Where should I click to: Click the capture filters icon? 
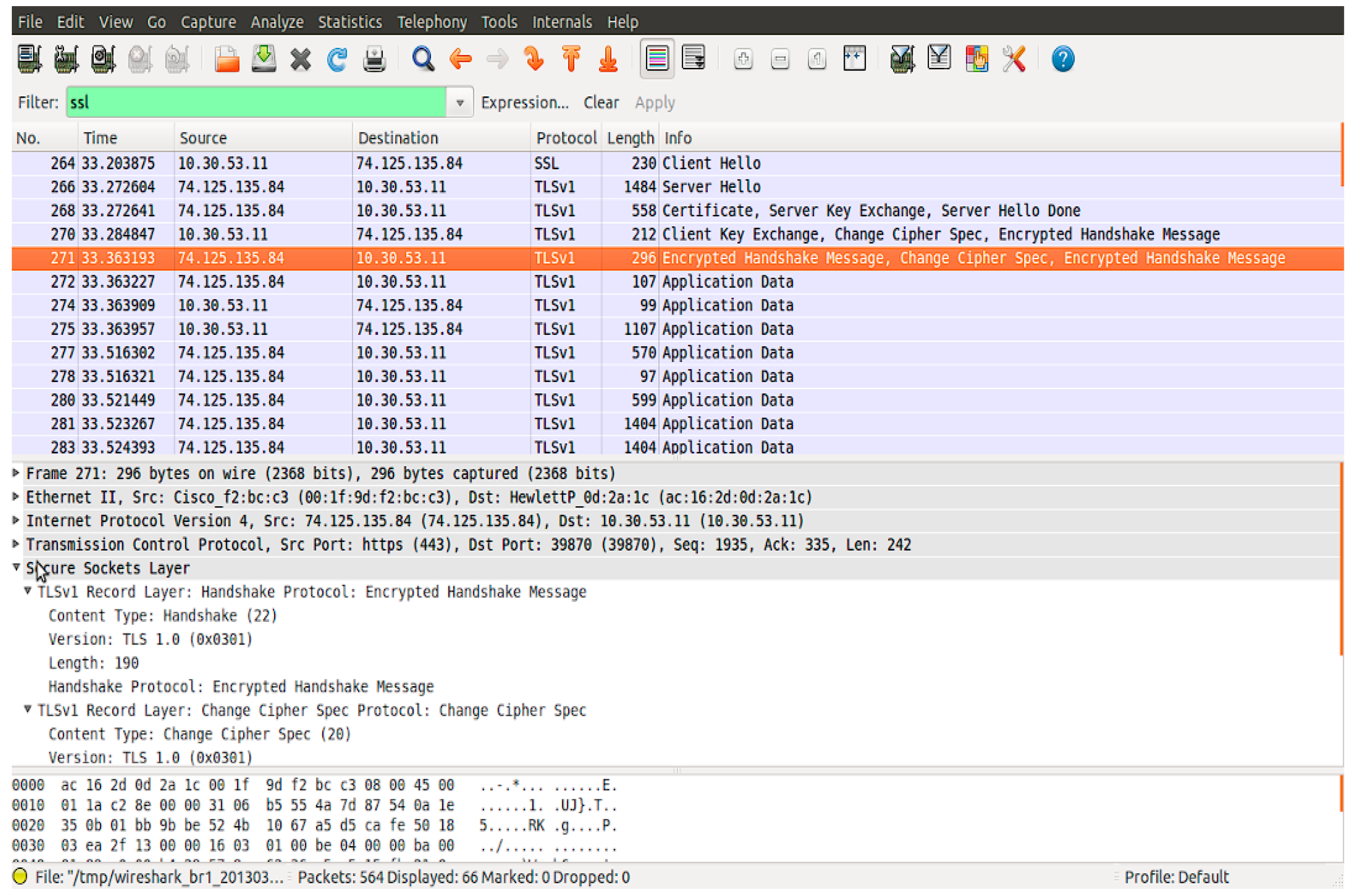(x=902, y=59)
